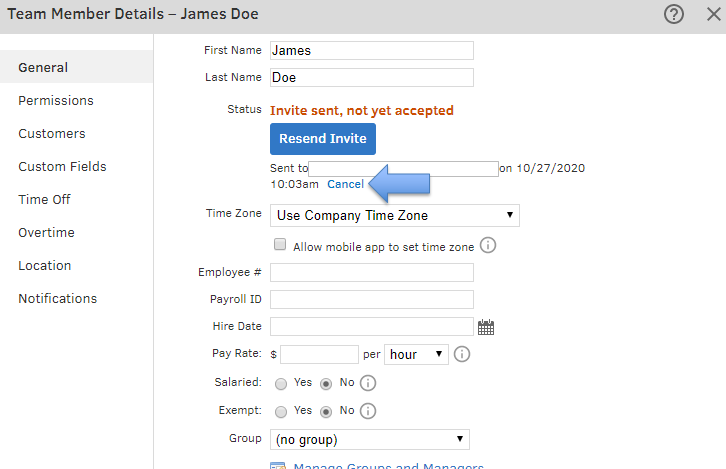Click the Employee # input field

[x=372, y=273]
